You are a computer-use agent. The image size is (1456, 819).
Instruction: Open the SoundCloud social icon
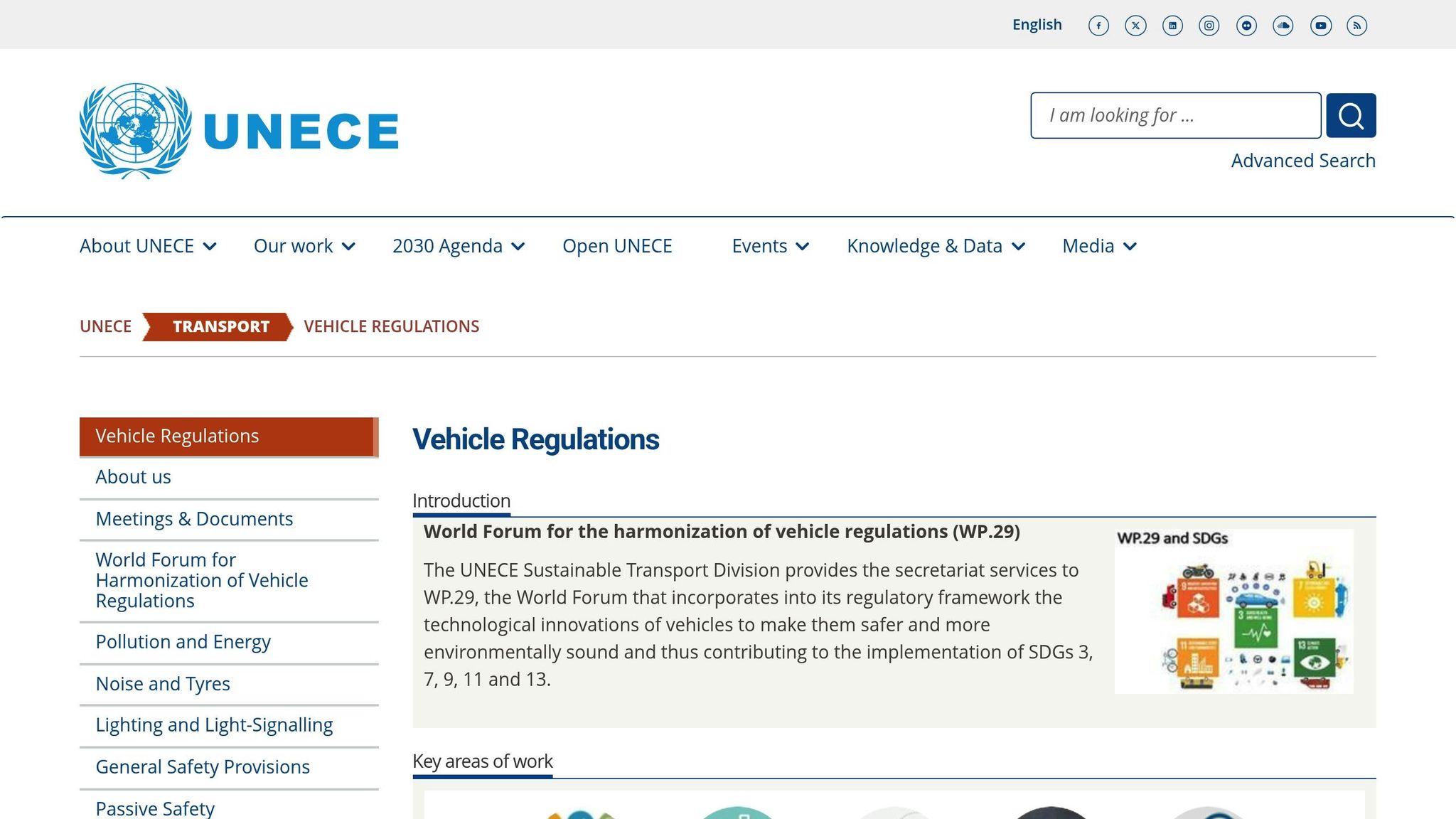point(1283,26)
